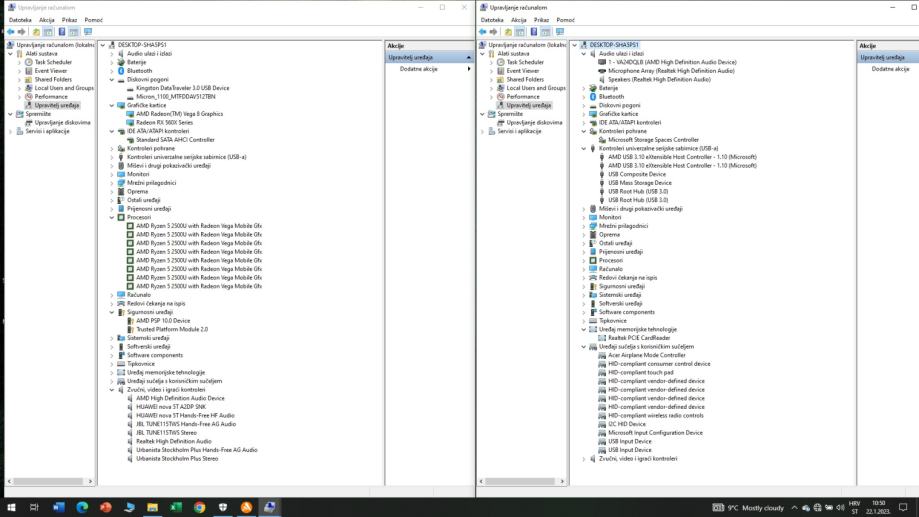Click the Acer Airplane Mode Controller icon

tap(602, 355)
